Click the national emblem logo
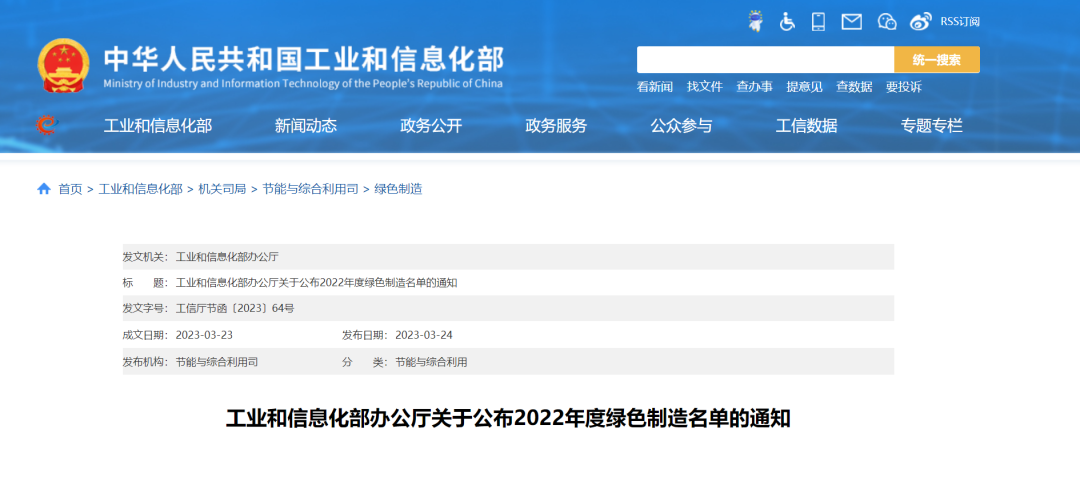Viewport: 1080px width, 485px height. coord(63,65)
